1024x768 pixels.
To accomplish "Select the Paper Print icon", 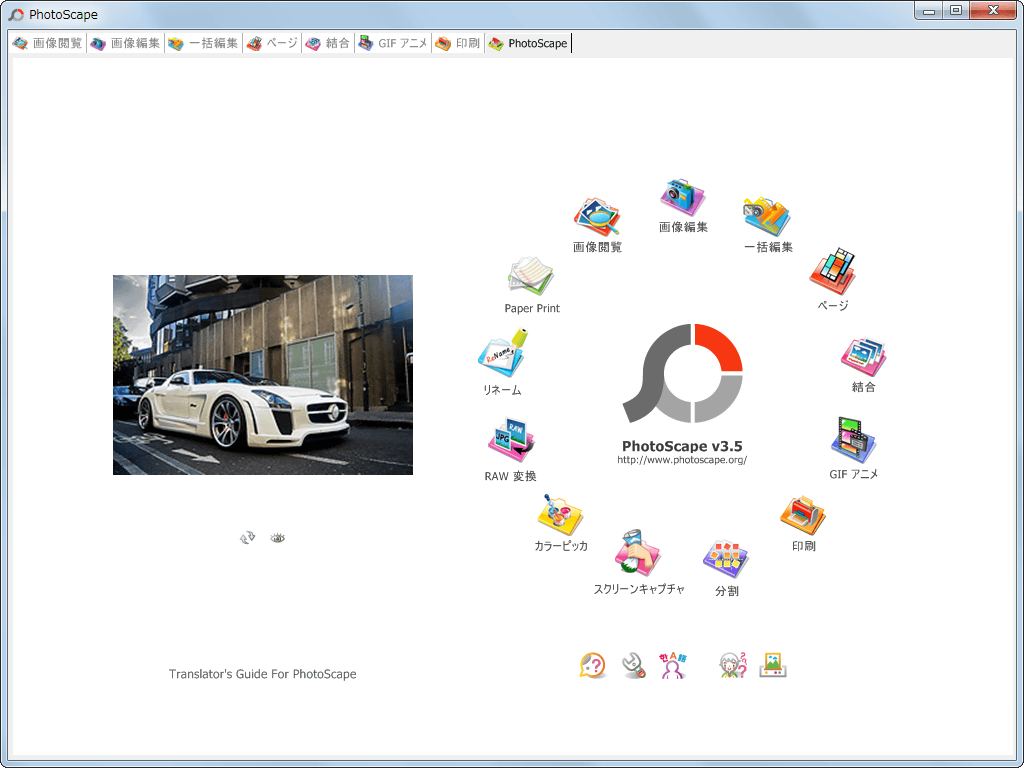I will (531, 277).
